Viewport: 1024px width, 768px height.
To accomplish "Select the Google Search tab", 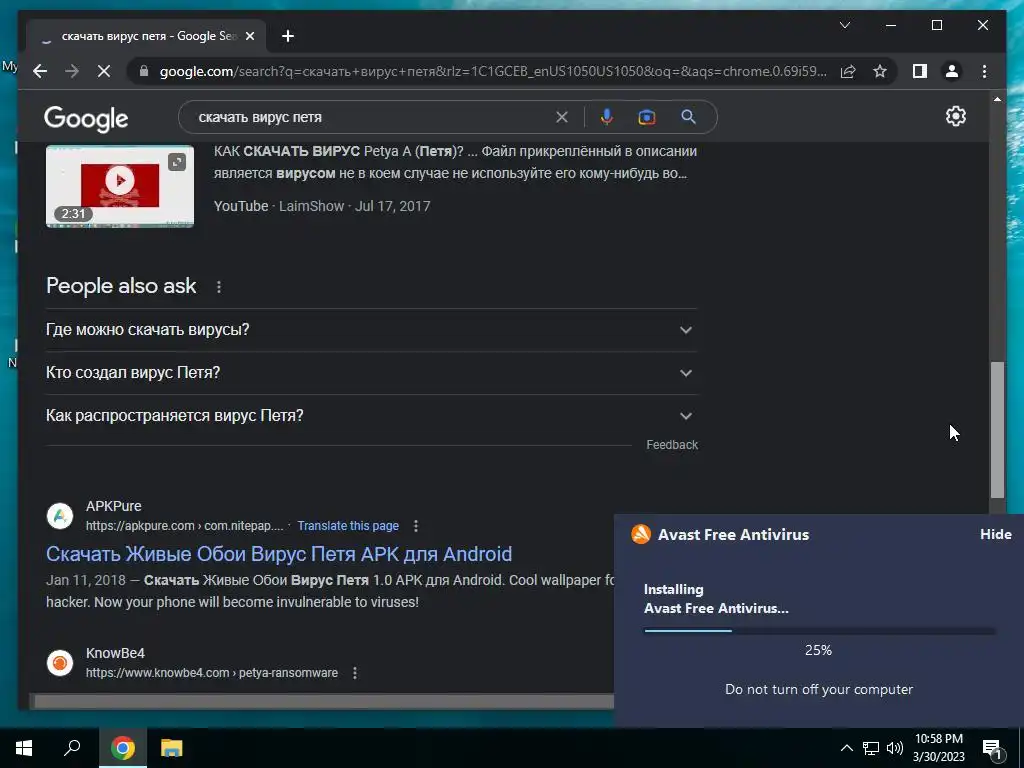I will (146, 37).
